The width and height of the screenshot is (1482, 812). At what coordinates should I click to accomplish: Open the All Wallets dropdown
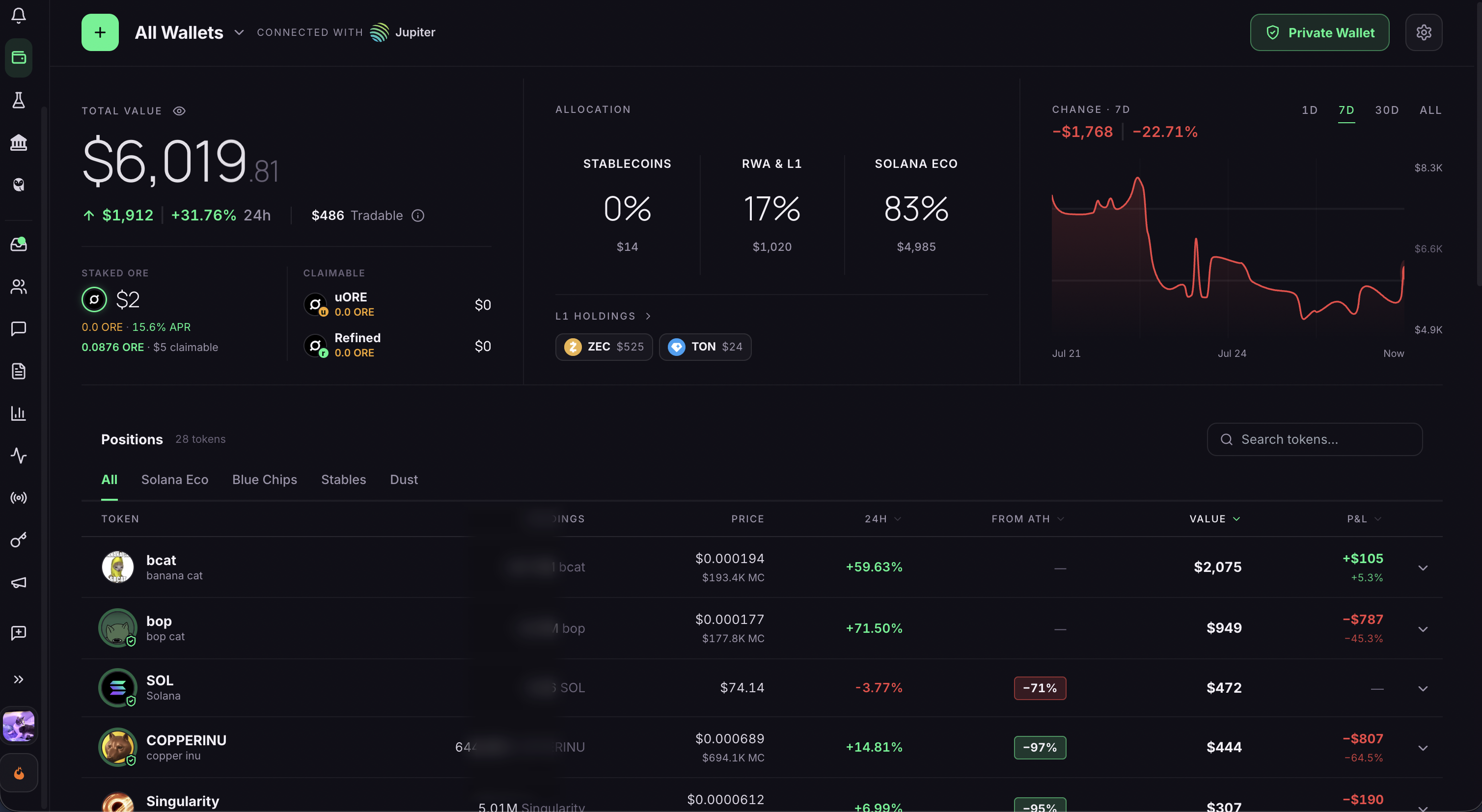tap(189, 32)
